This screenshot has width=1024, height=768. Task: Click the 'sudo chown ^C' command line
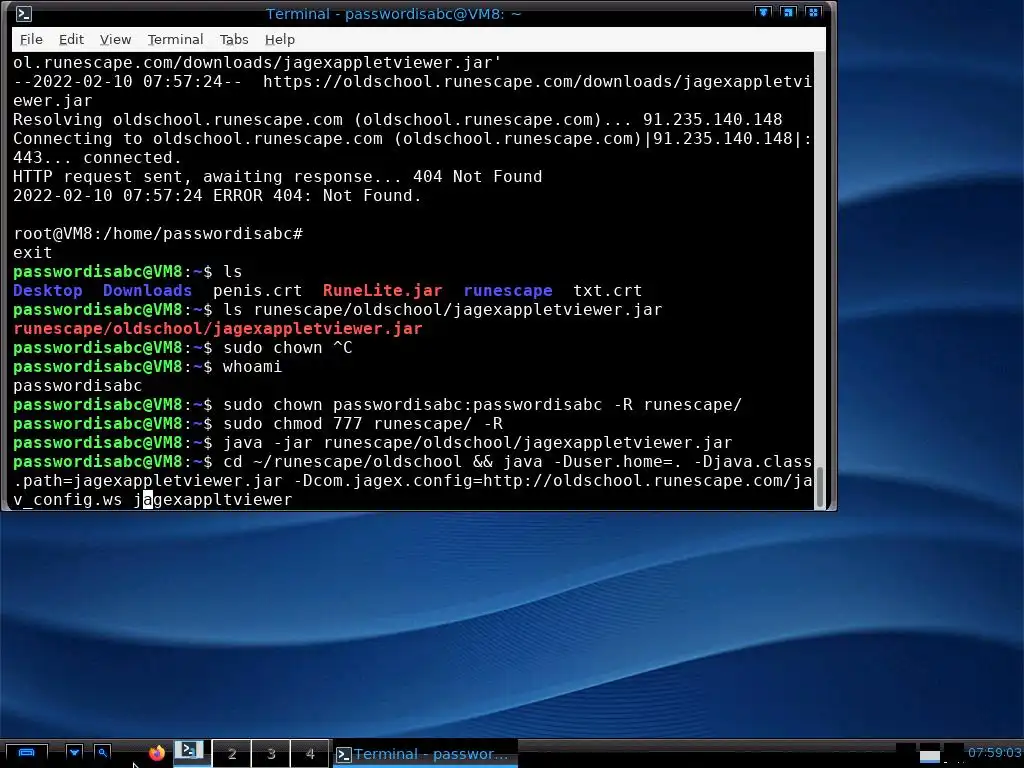coord(288,347)
